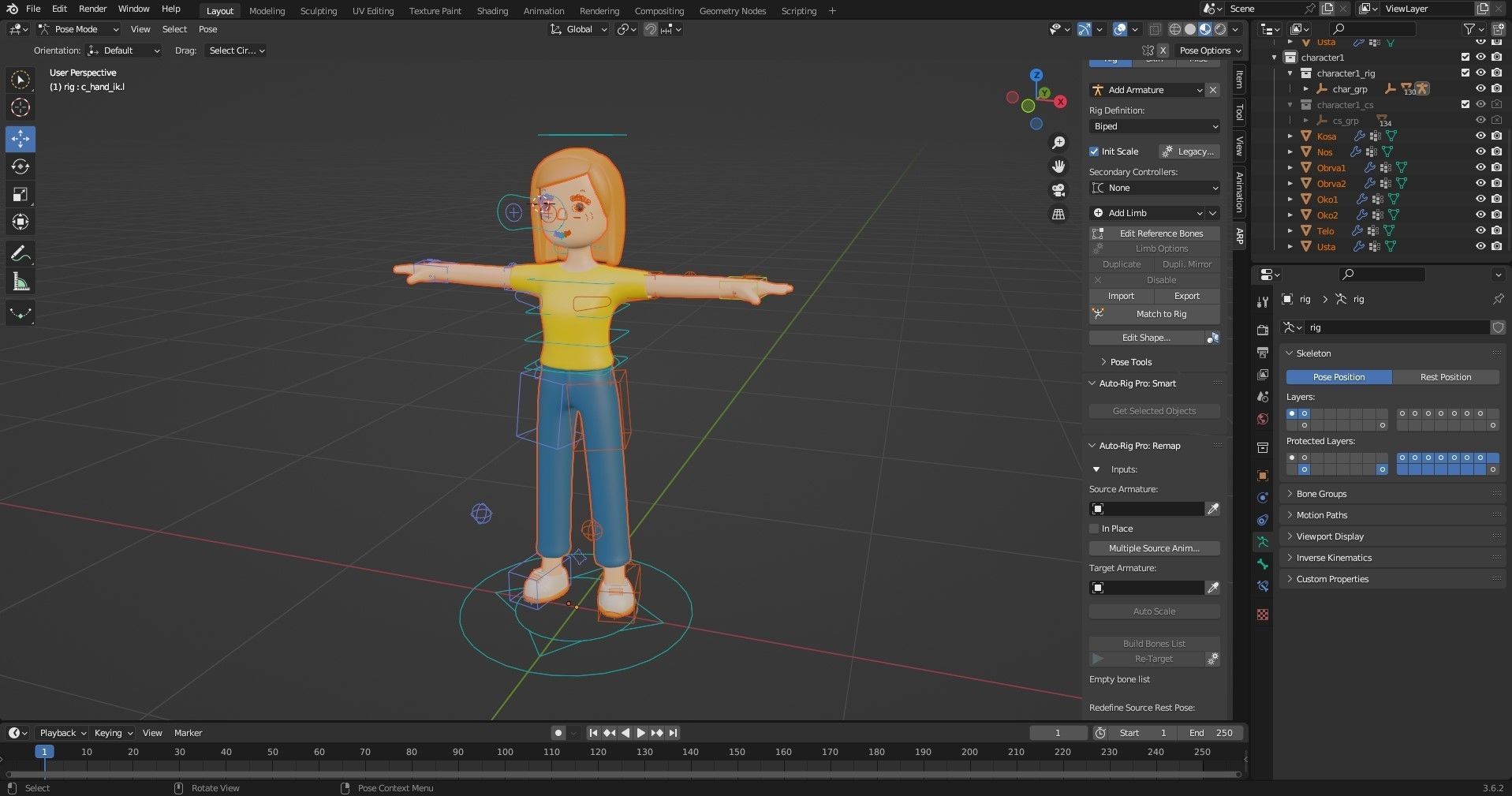The image size is (1512, 796).
Task: Enable the In Place checkbox
Action: click(1094, 529)
